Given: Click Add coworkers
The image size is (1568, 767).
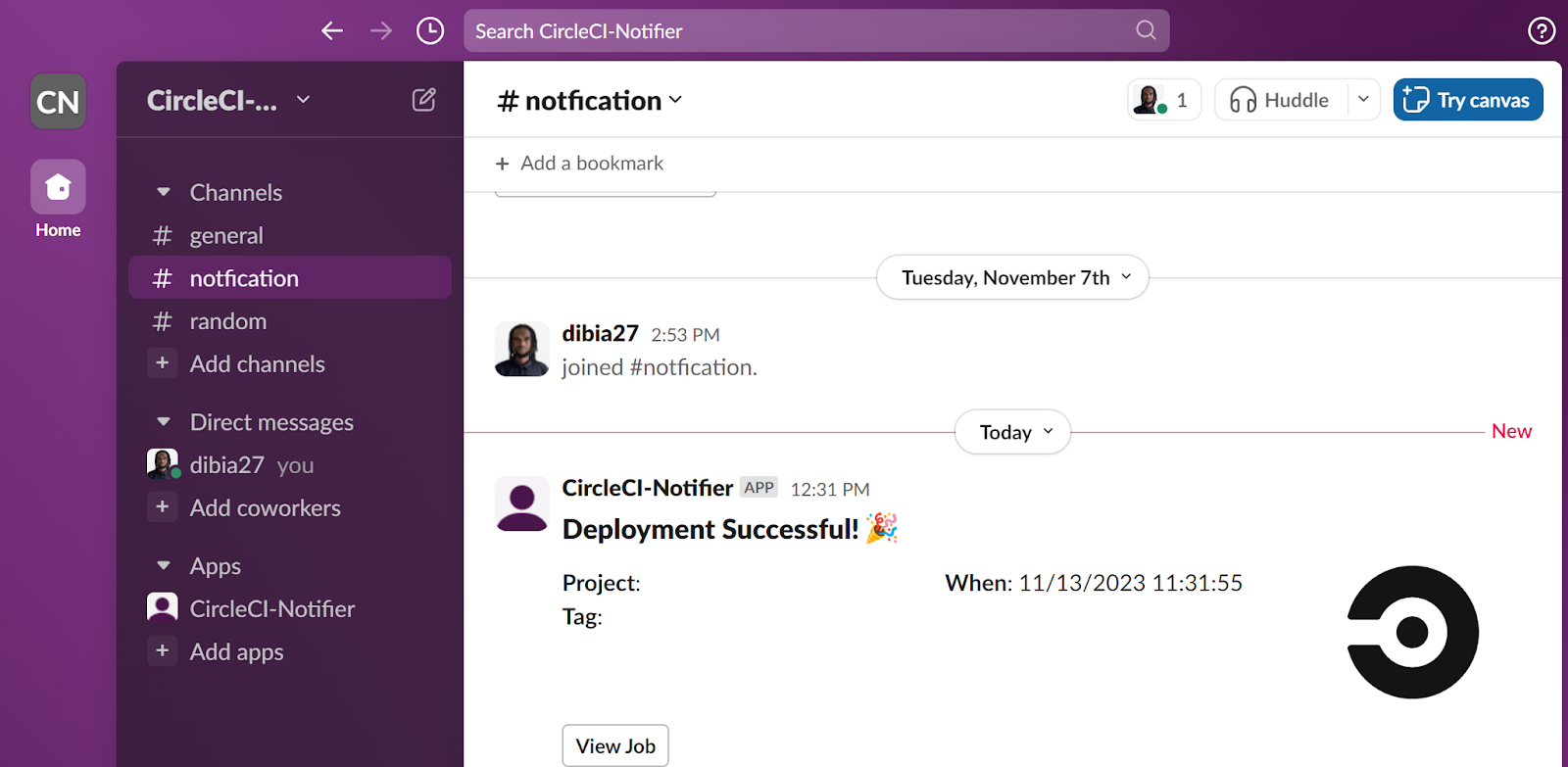Looking at the screenshot, I should (x=265, y=507).
